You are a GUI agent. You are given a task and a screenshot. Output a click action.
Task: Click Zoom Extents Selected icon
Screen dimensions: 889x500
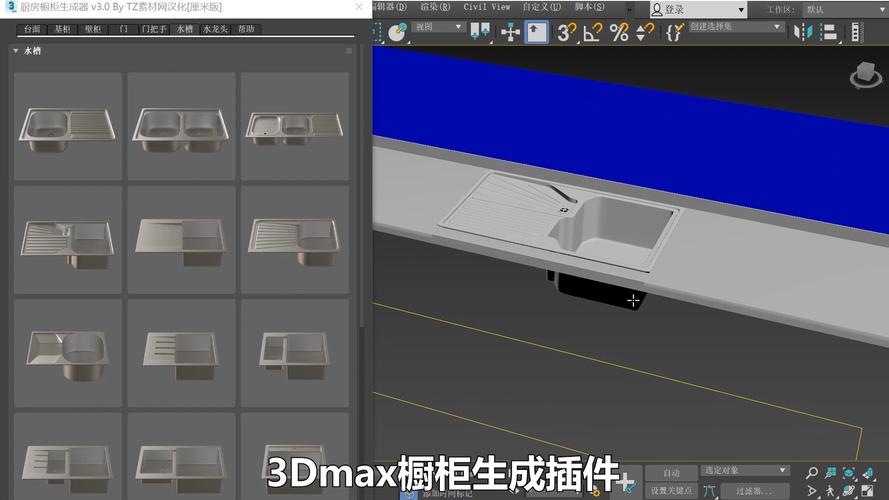point(849,472)
